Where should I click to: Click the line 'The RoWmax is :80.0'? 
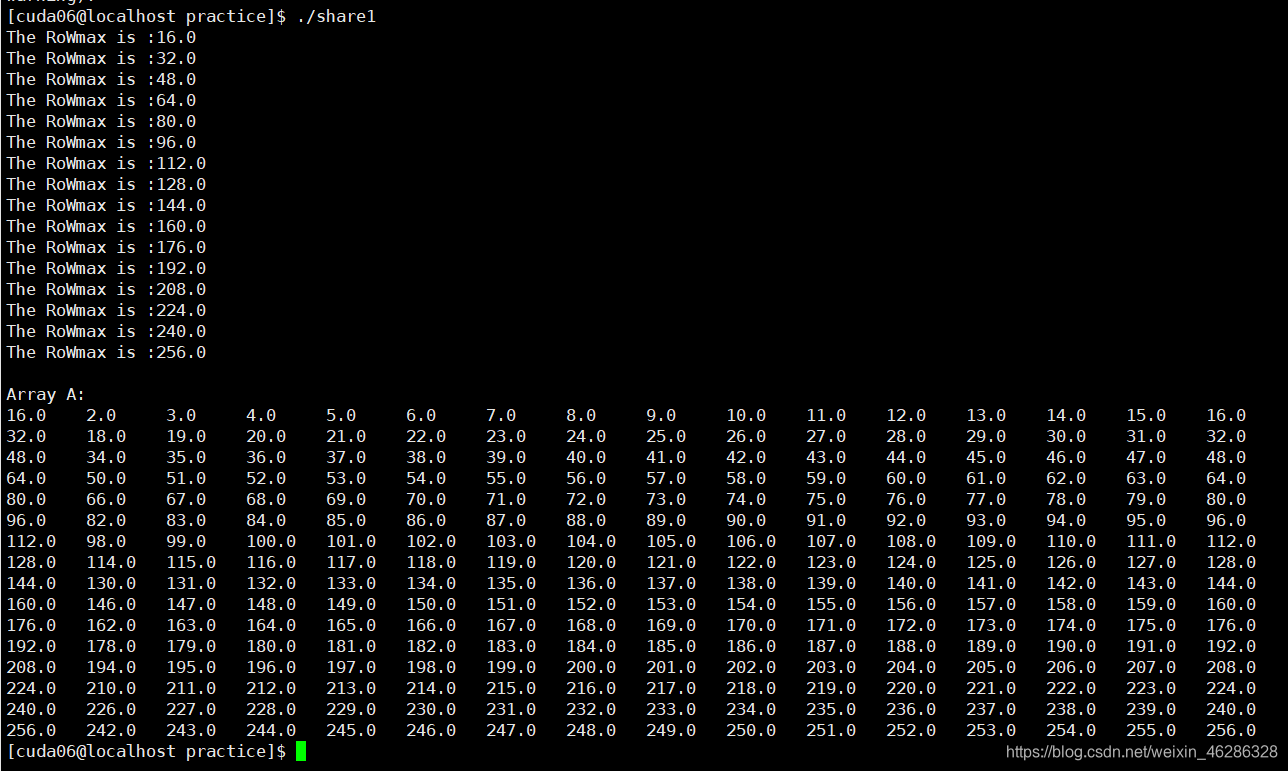click(x=101, y=122)
